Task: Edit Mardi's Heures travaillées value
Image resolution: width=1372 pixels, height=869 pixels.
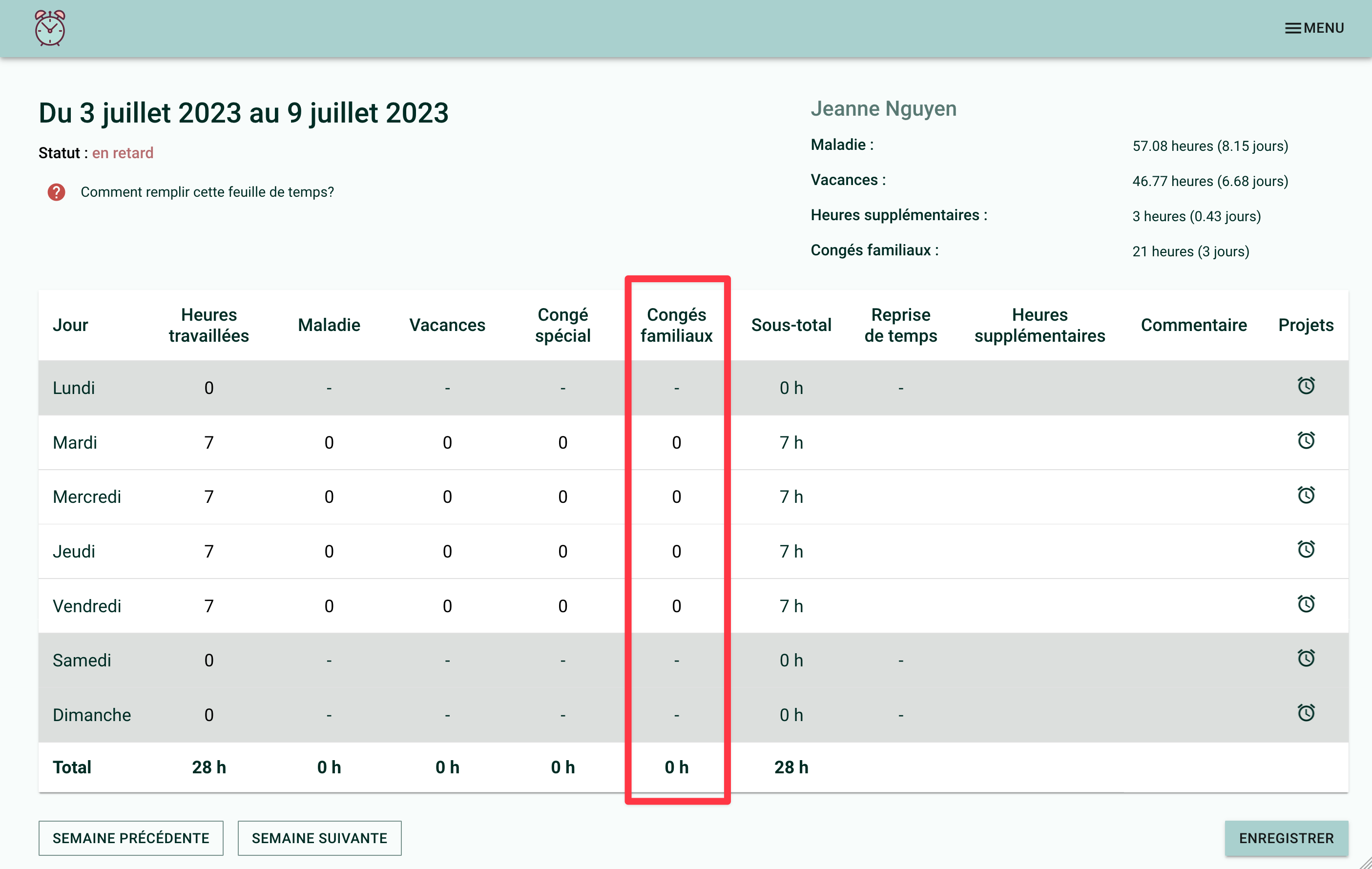Action: click(x=208, y=442)
